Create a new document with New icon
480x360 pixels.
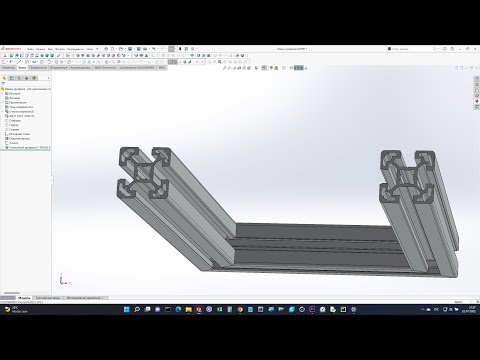113,49
